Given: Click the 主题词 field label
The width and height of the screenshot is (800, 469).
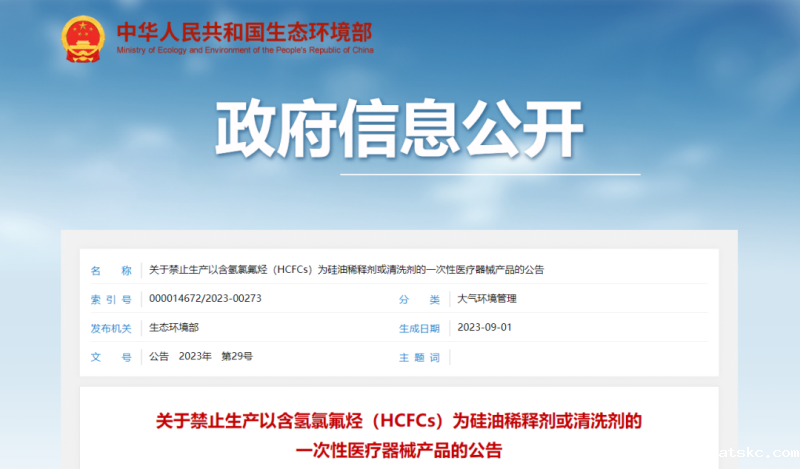Looking at the screenshot, I should point(419,357).
